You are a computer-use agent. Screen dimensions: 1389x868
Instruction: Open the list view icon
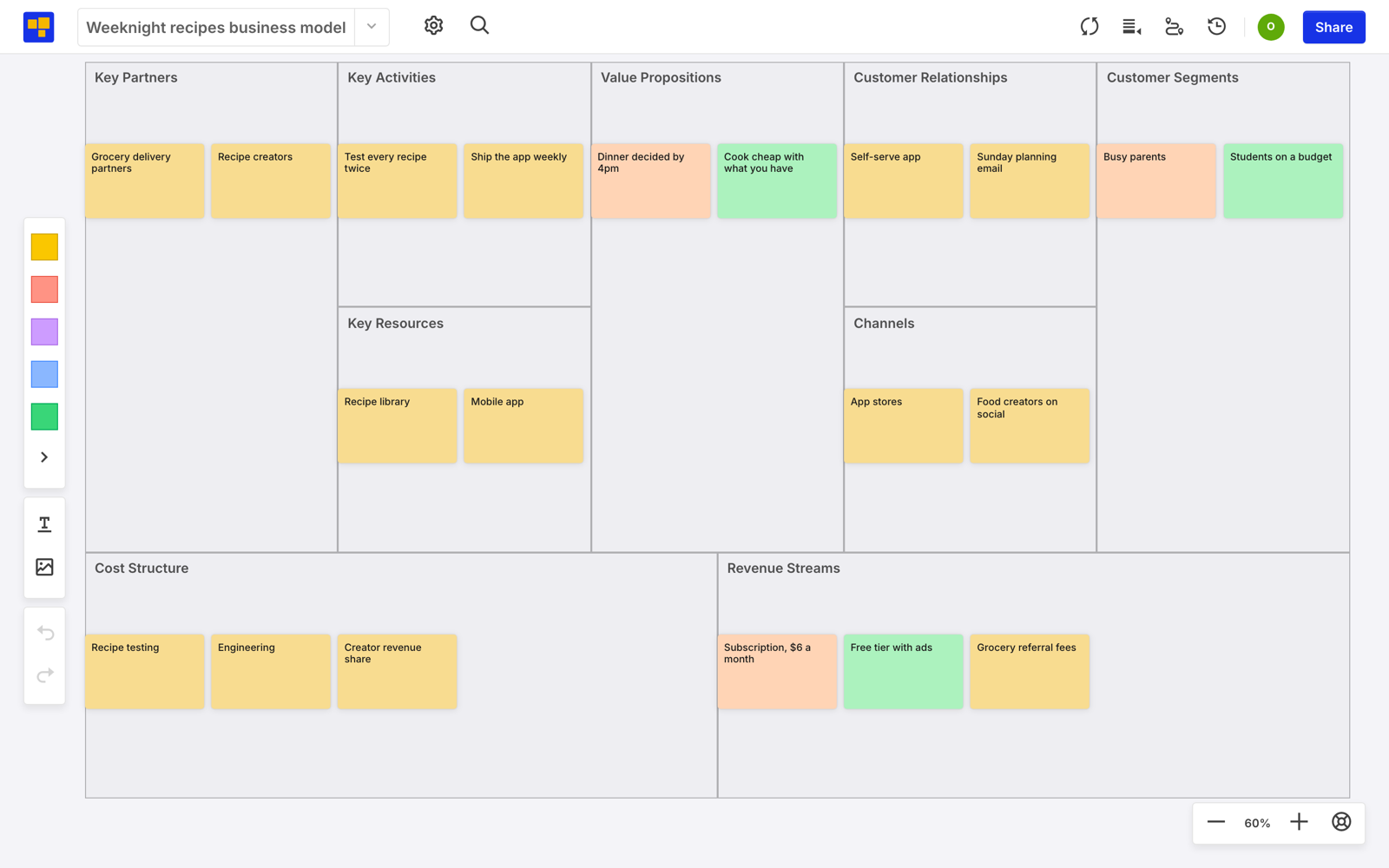pos(1131,27)
